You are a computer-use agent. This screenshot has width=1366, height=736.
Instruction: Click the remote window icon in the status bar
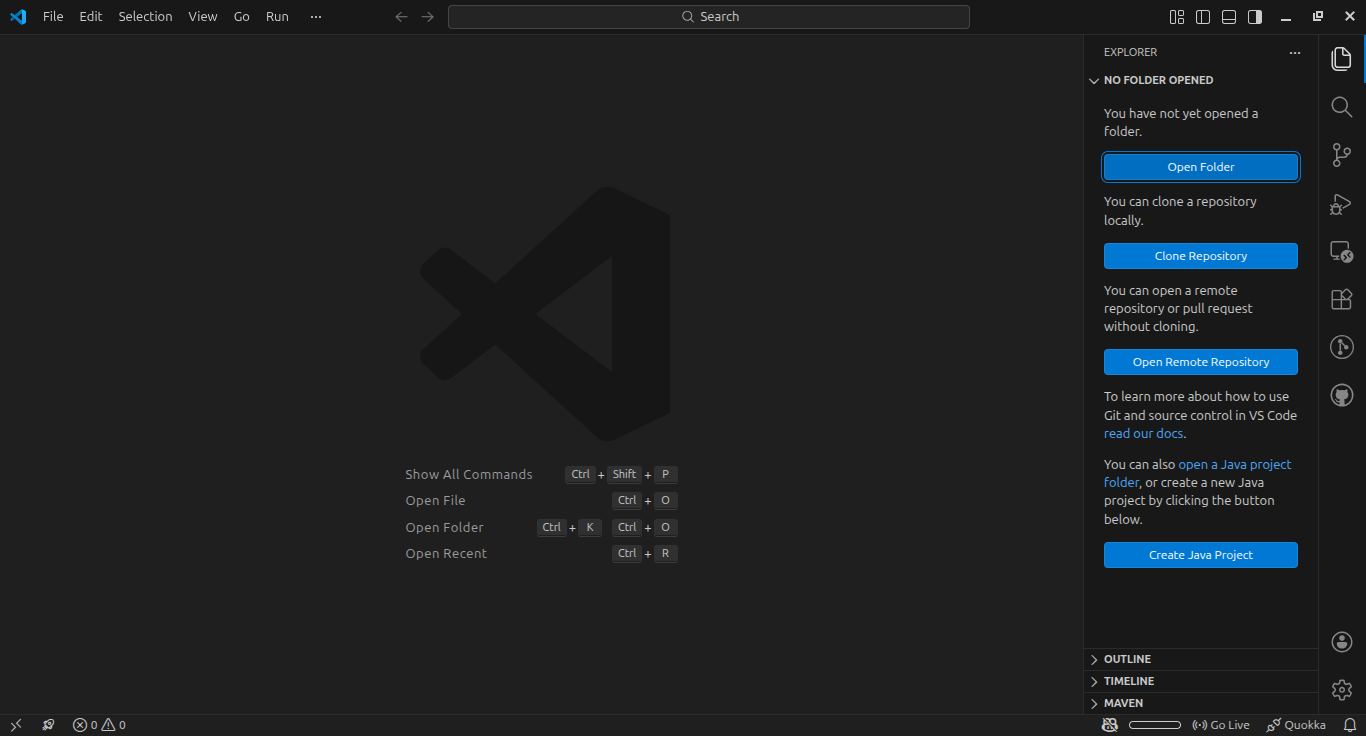16,725
